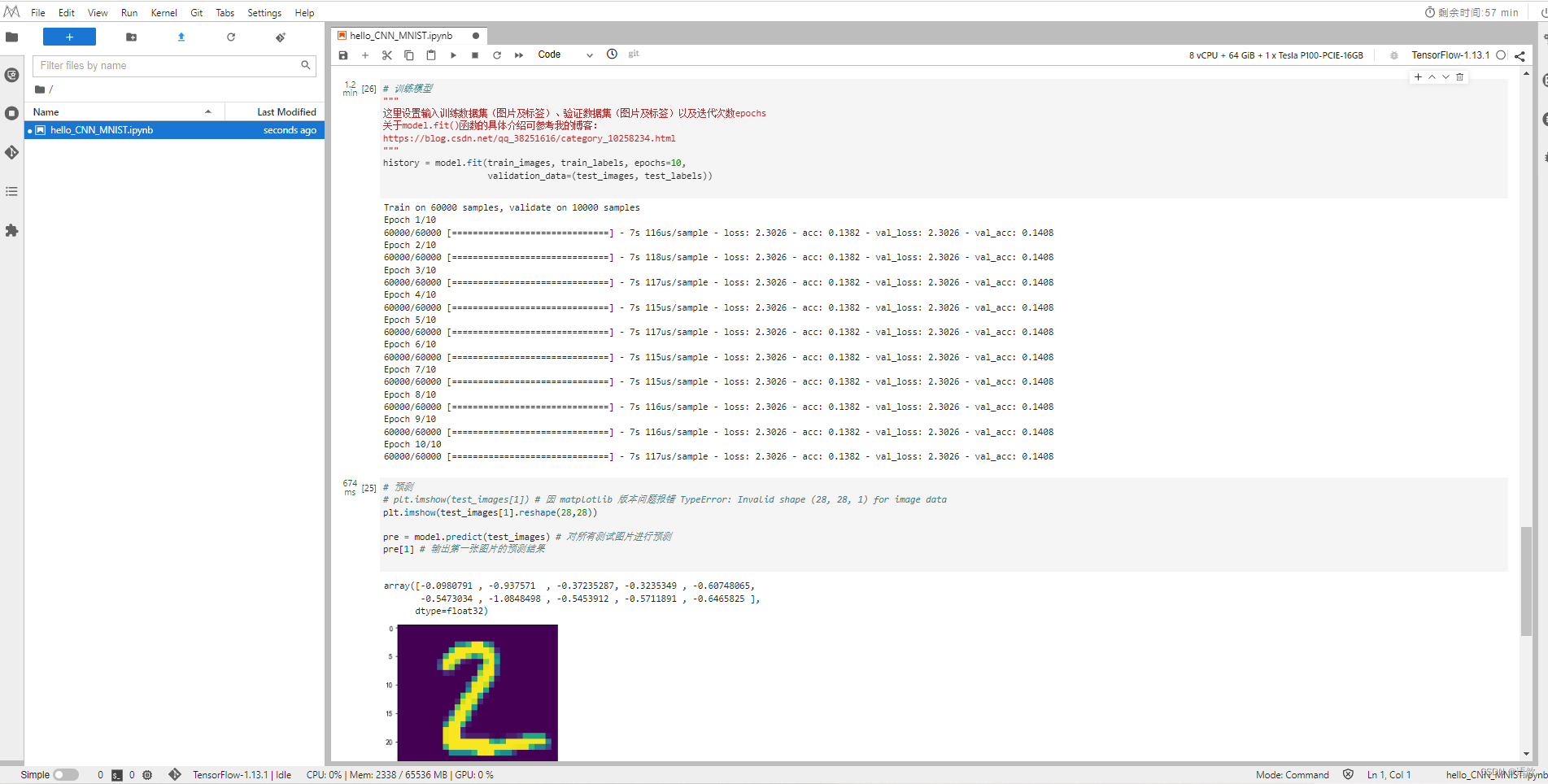
Task: Save the notebook with the disk icon
Action: [x=343, y=55]
